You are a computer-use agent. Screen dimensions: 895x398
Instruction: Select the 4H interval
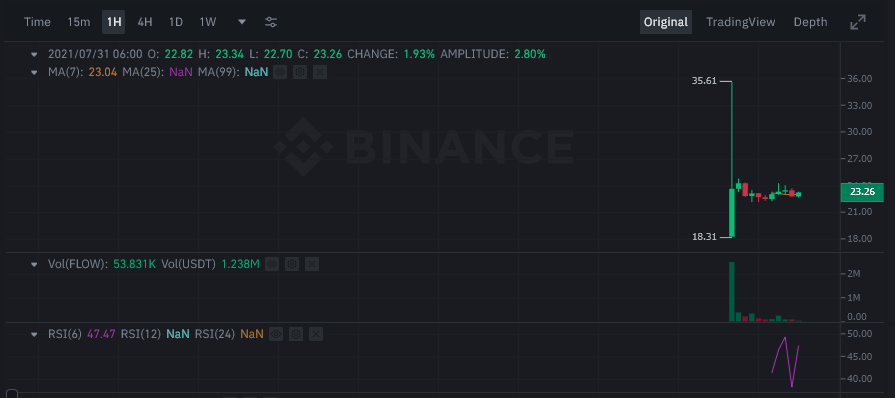[x=145, y=22]
